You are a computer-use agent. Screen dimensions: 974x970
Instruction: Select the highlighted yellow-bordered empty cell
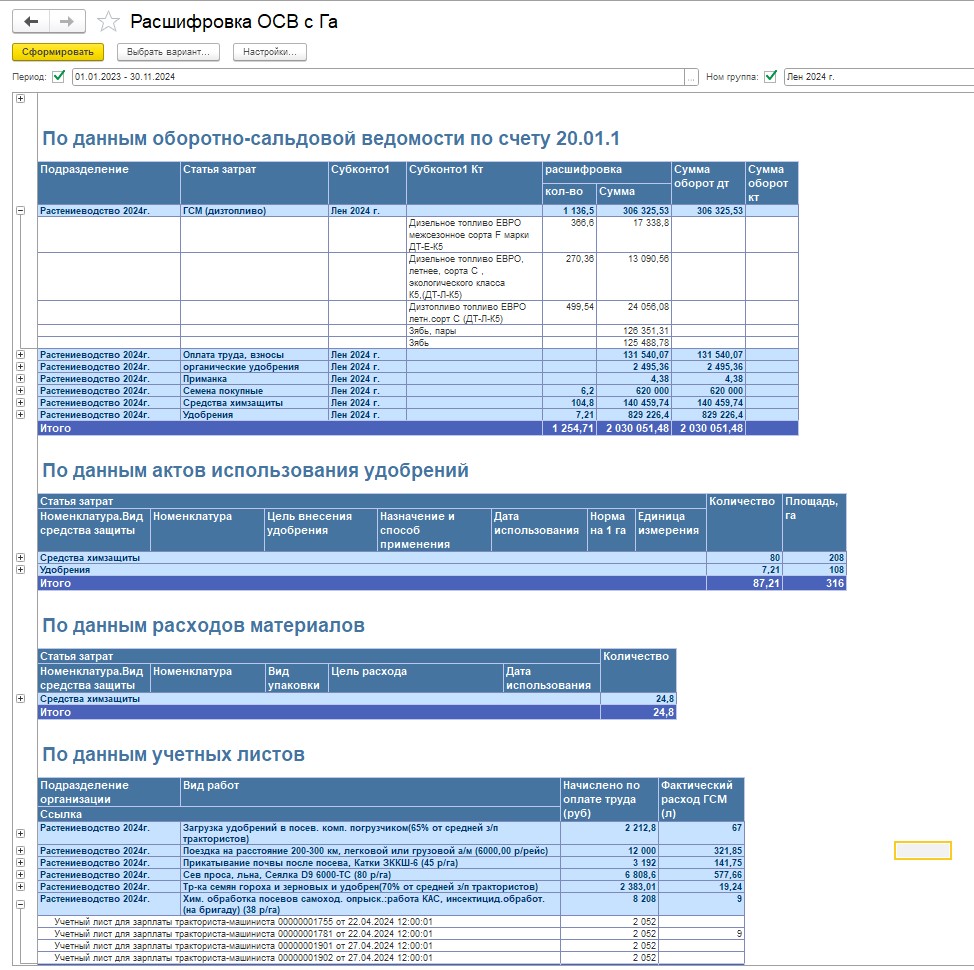point(922,850)
